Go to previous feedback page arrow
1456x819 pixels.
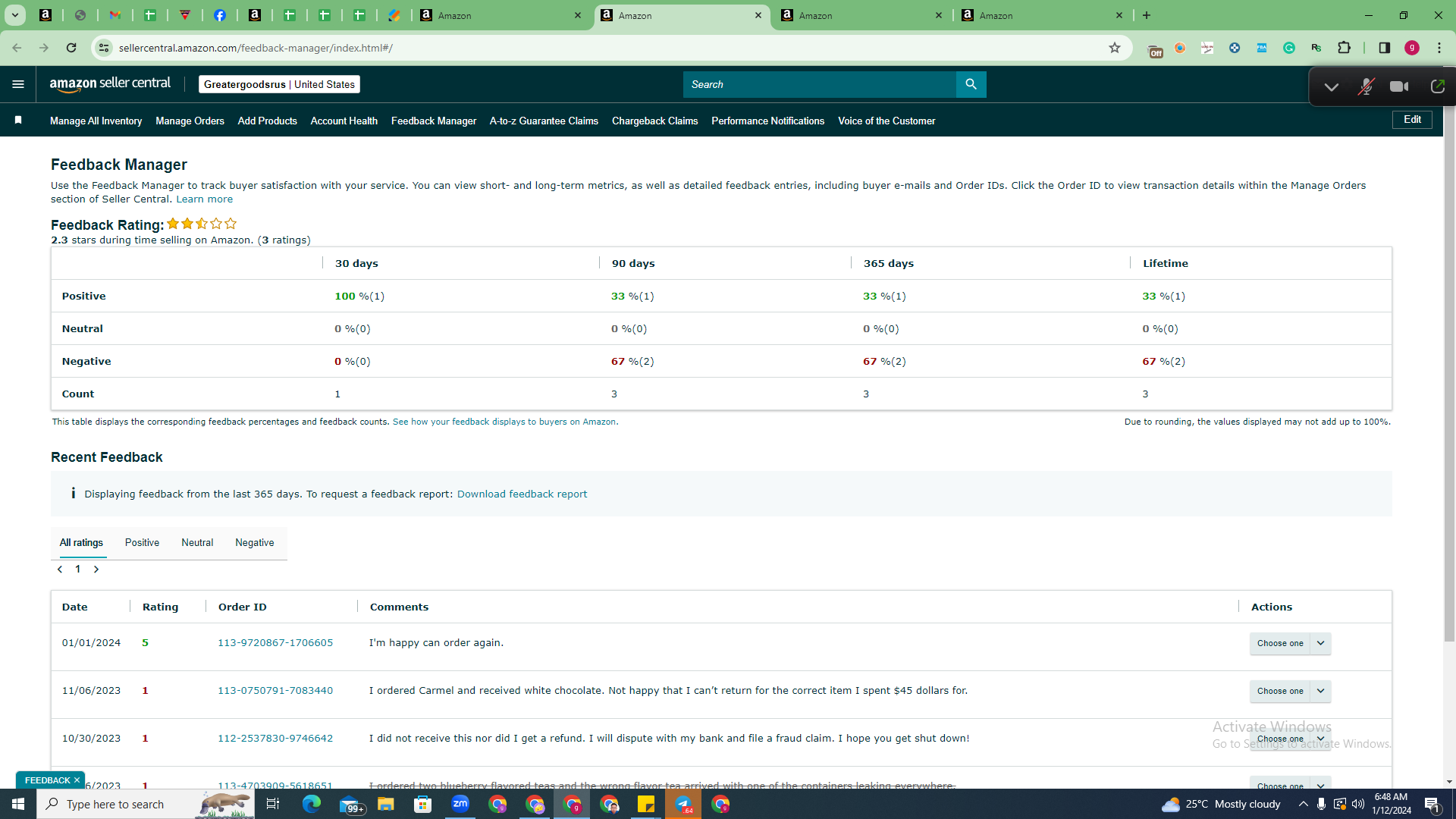pos(60,570)
